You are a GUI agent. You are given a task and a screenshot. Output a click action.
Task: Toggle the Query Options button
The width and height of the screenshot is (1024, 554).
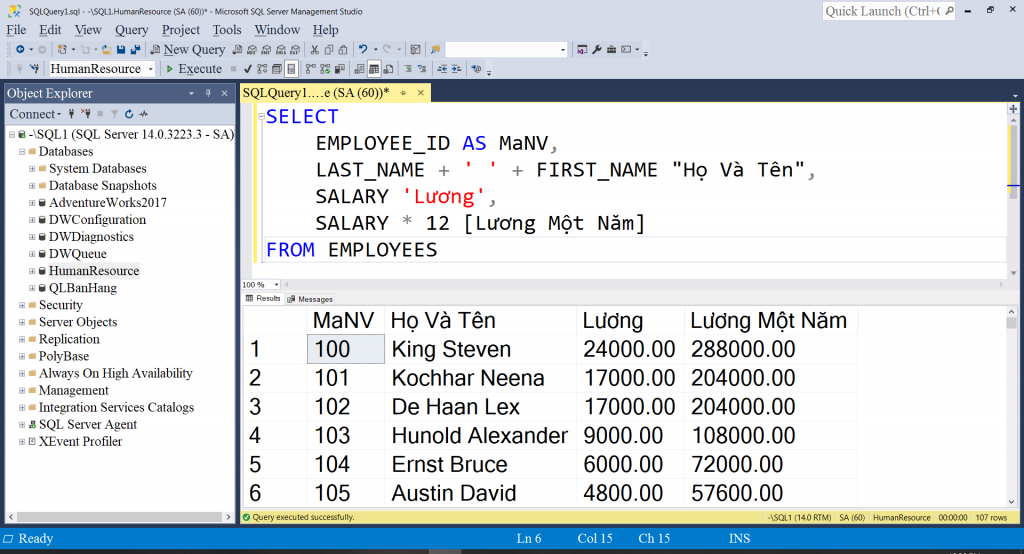277,69
